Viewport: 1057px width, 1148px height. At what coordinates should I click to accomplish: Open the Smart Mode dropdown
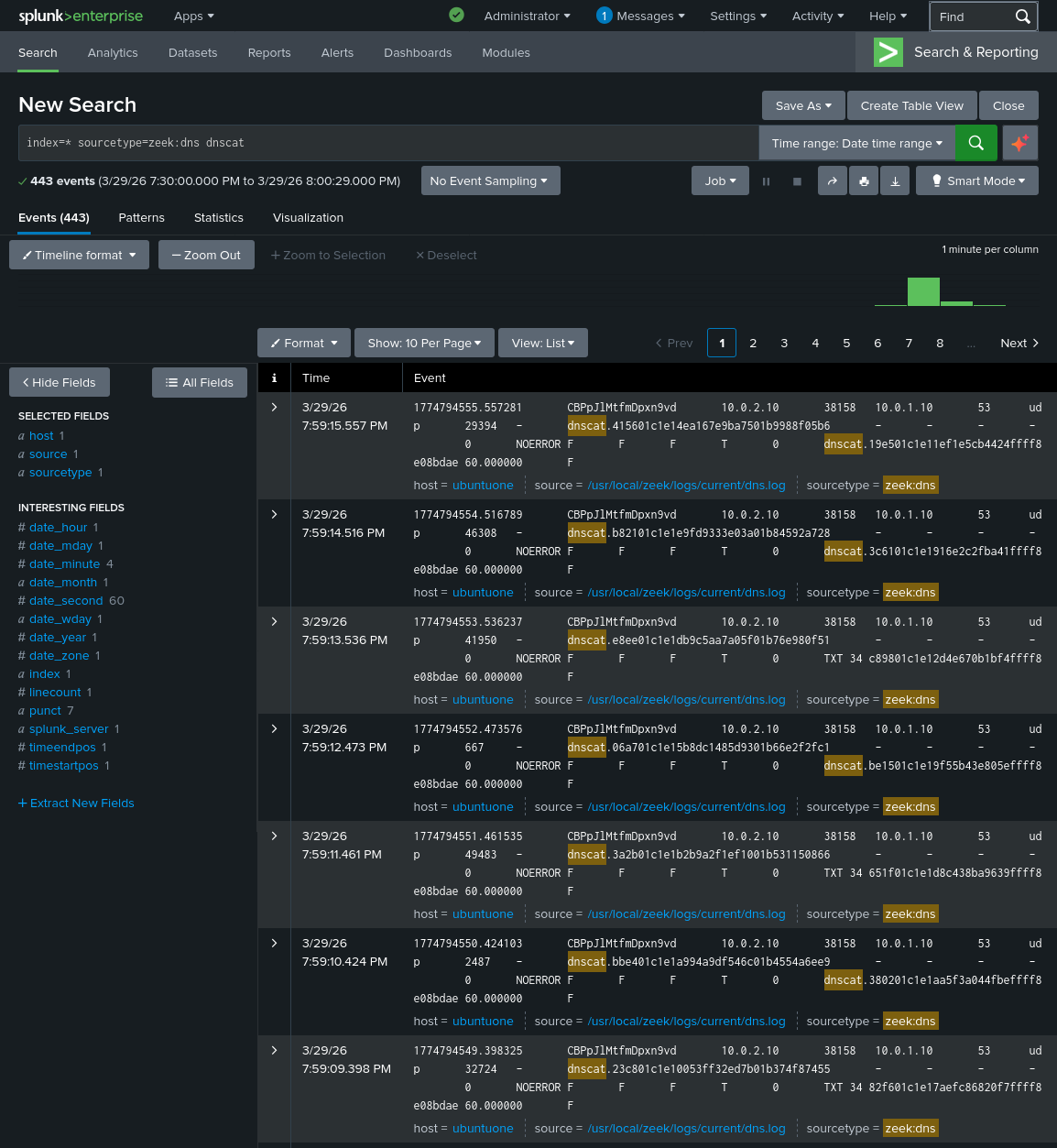click(x=976, y=180)
